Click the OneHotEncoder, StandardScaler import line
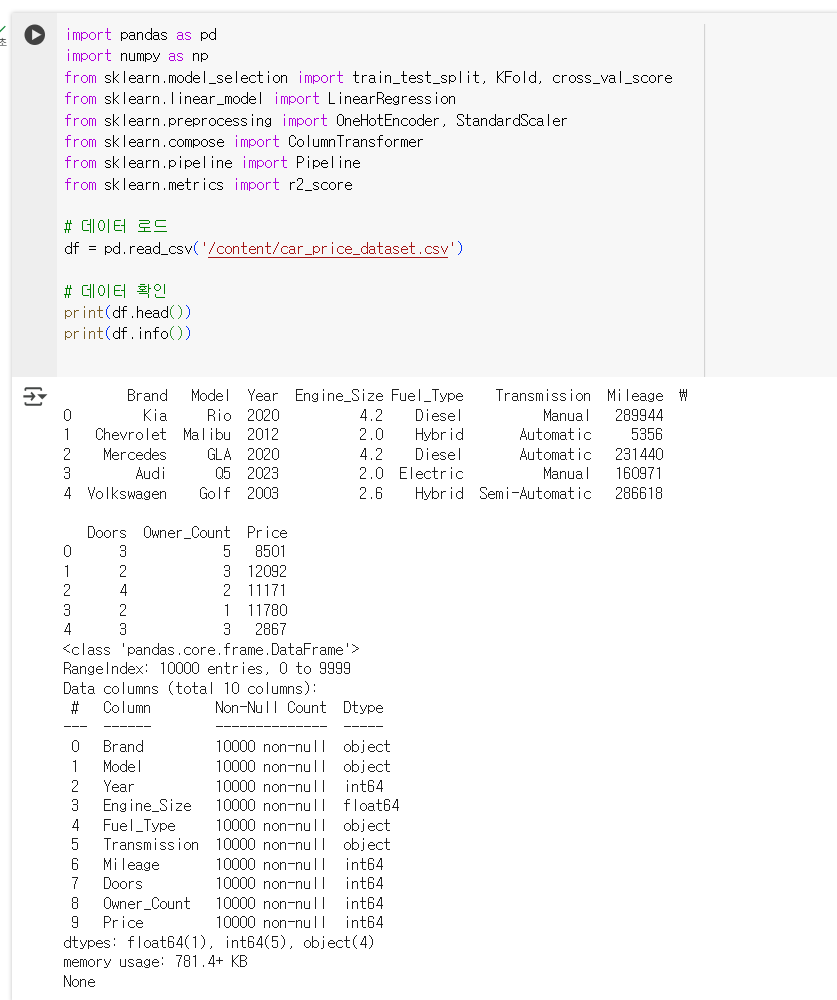The image size is (837, 1000). (315, 121)
